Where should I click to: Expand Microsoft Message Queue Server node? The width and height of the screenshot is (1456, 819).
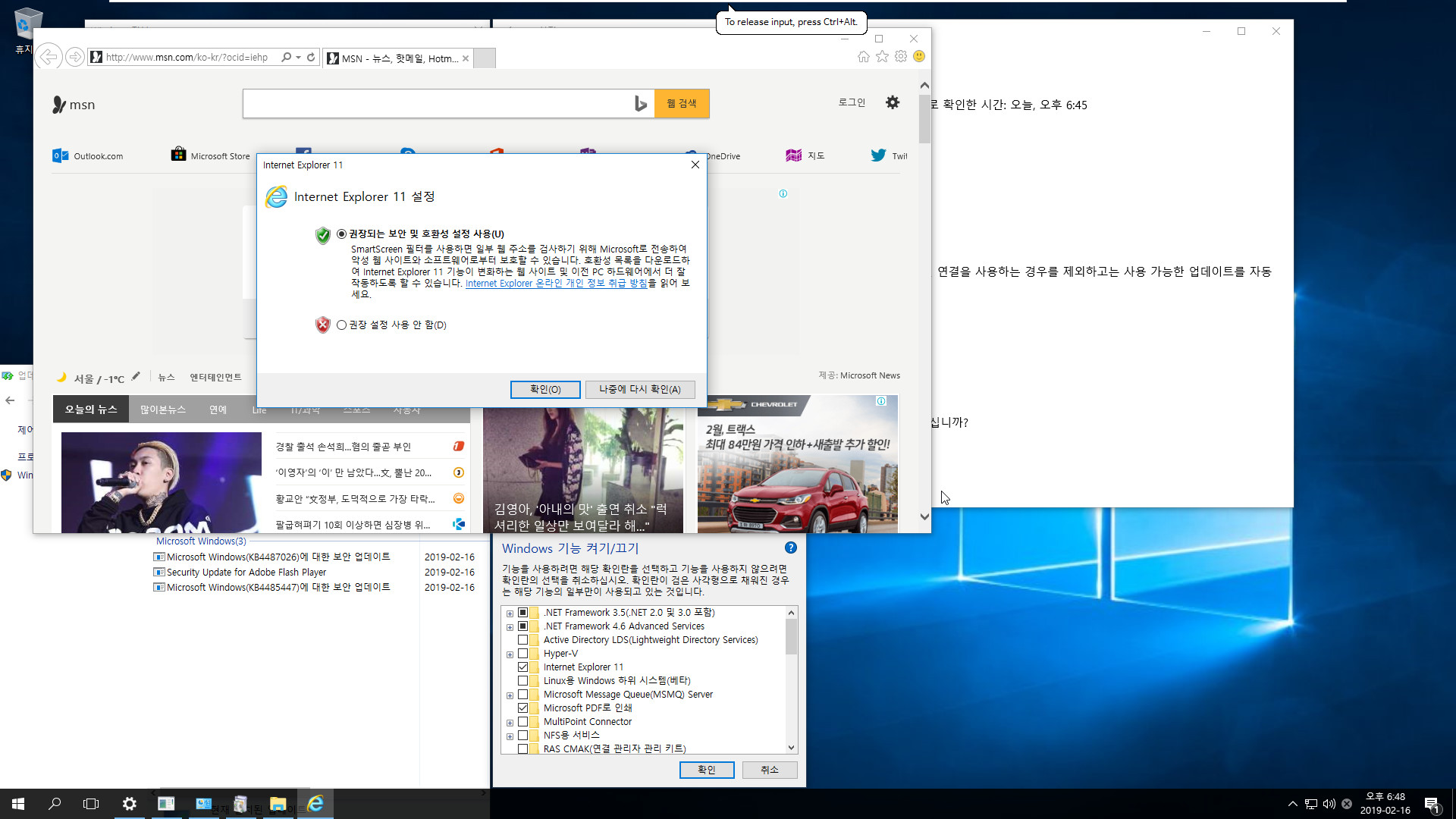tap(510, 695)
